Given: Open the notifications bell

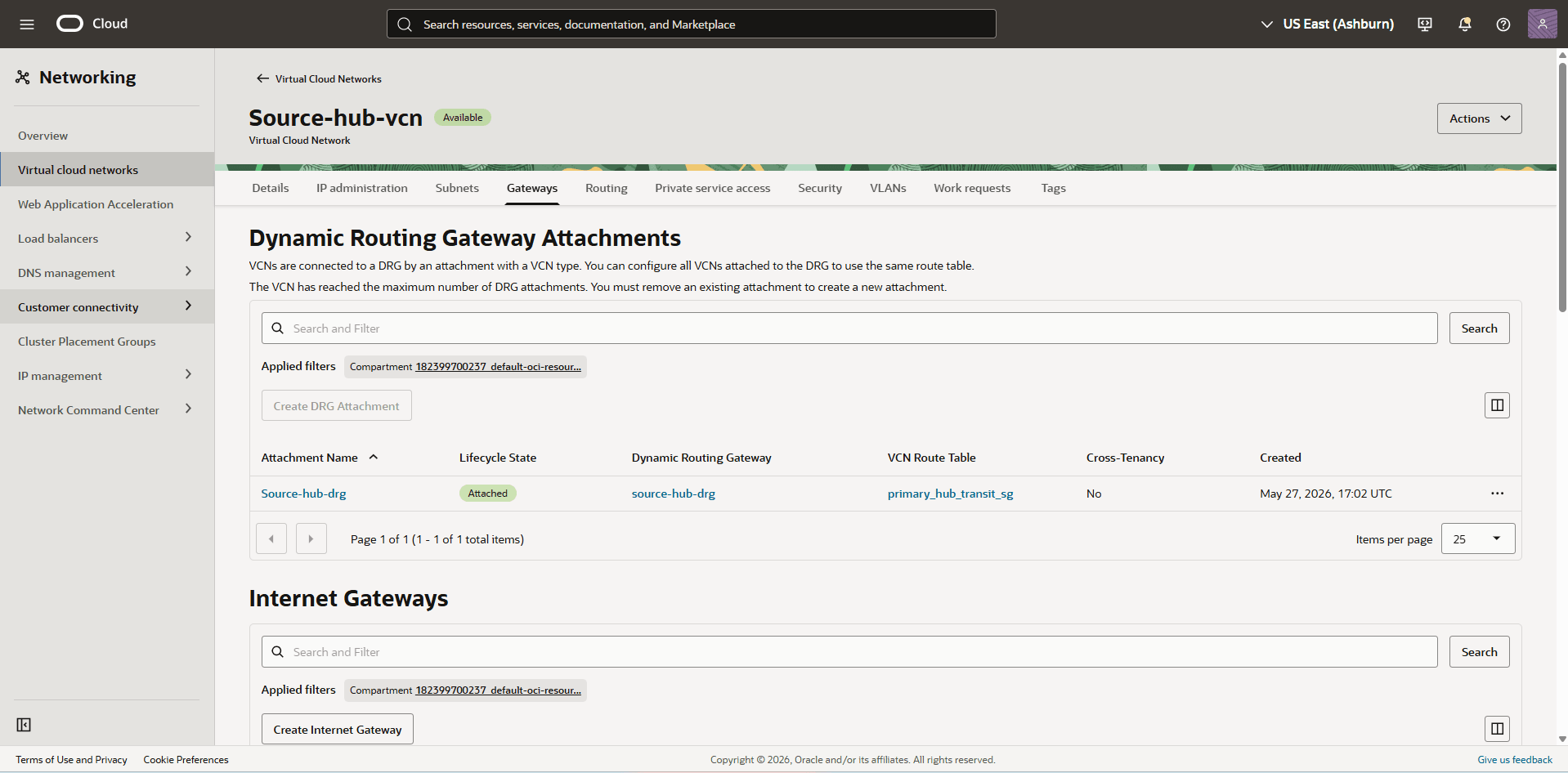Looking at the screenshot, I should click(1464, 25).
